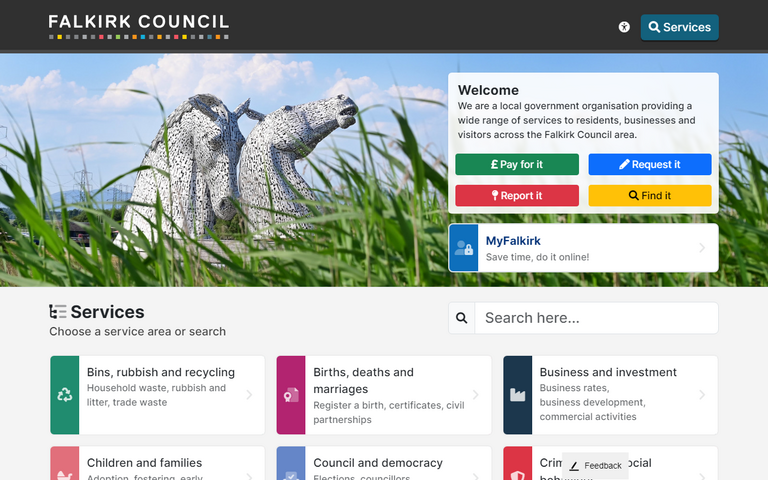Open the Feedback tab
This screenshot has height=480, width=768.
(596, 466)
